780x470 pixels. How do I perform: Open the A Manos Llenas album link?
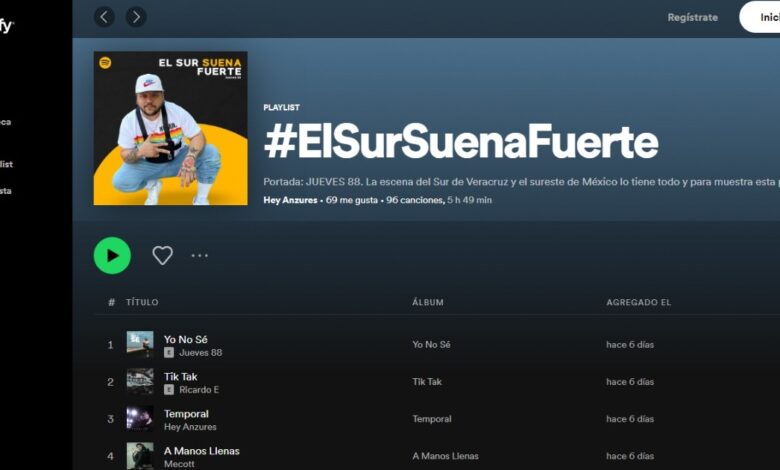tap(445, 456)
